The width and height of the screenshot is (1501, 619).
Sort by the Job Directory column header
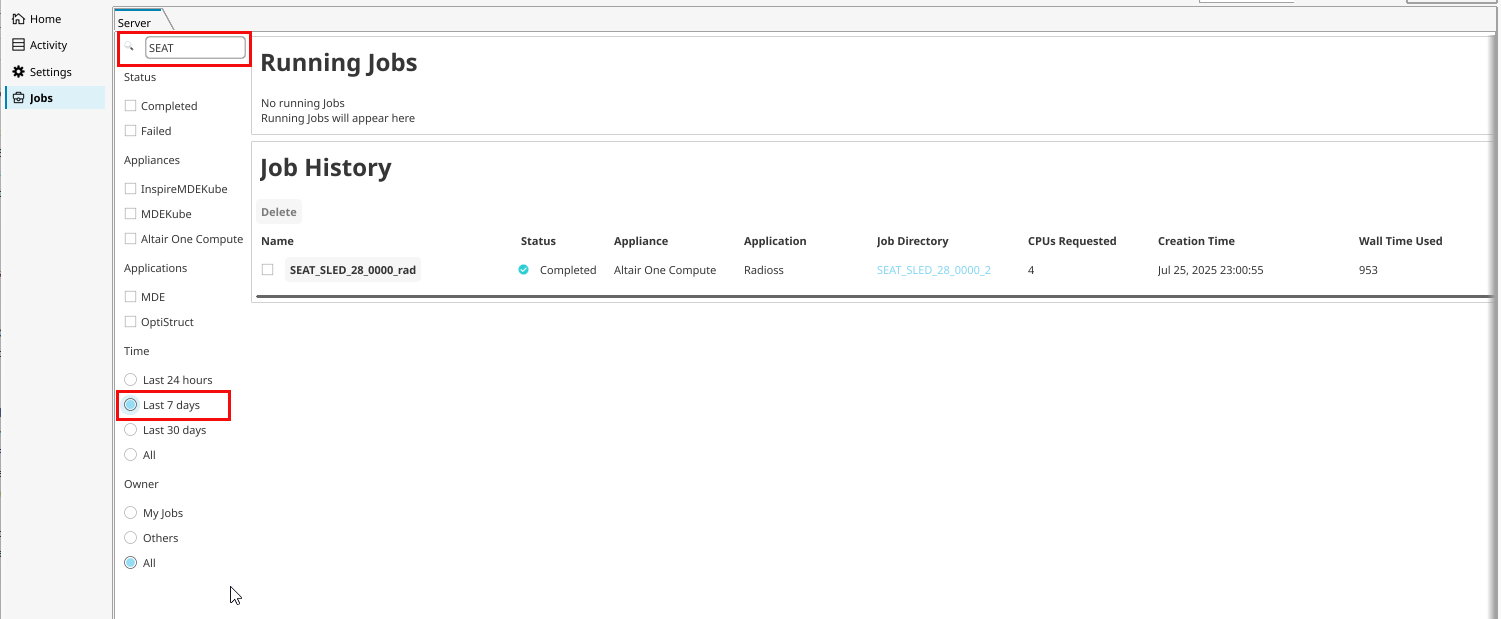[x=912, y=241]
